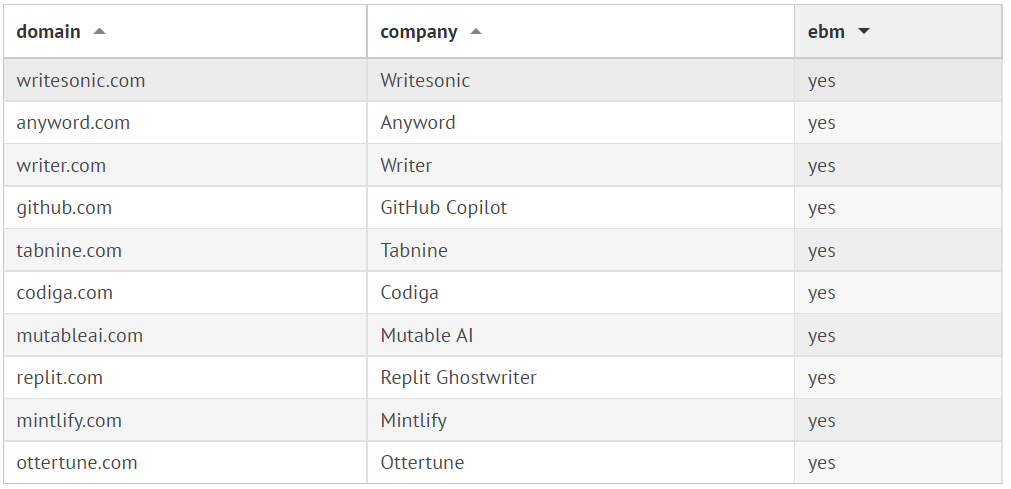Viewport: 1011px width, 489px height.
Task: Select the writesonic.com domain cell
Action: click(x=81, y=81)
